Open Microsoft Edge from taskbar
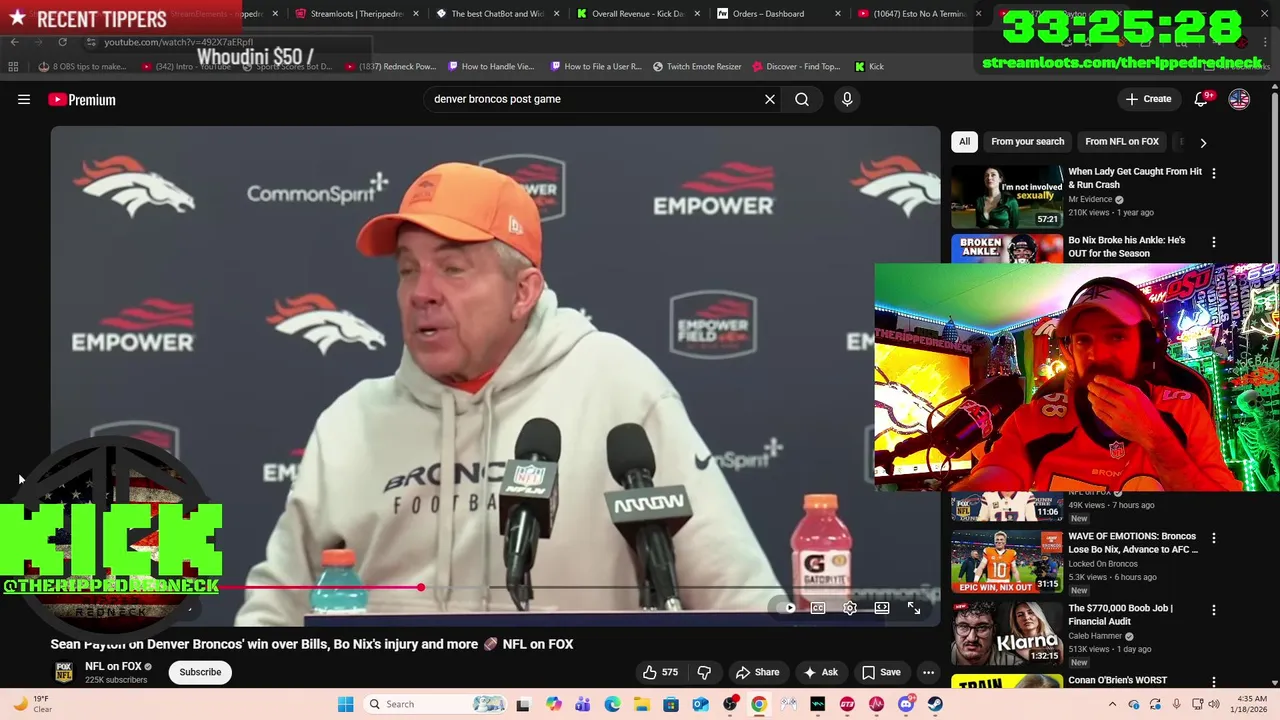The height and width of the screenshot is (720, 1280). [x=612, y=704]
